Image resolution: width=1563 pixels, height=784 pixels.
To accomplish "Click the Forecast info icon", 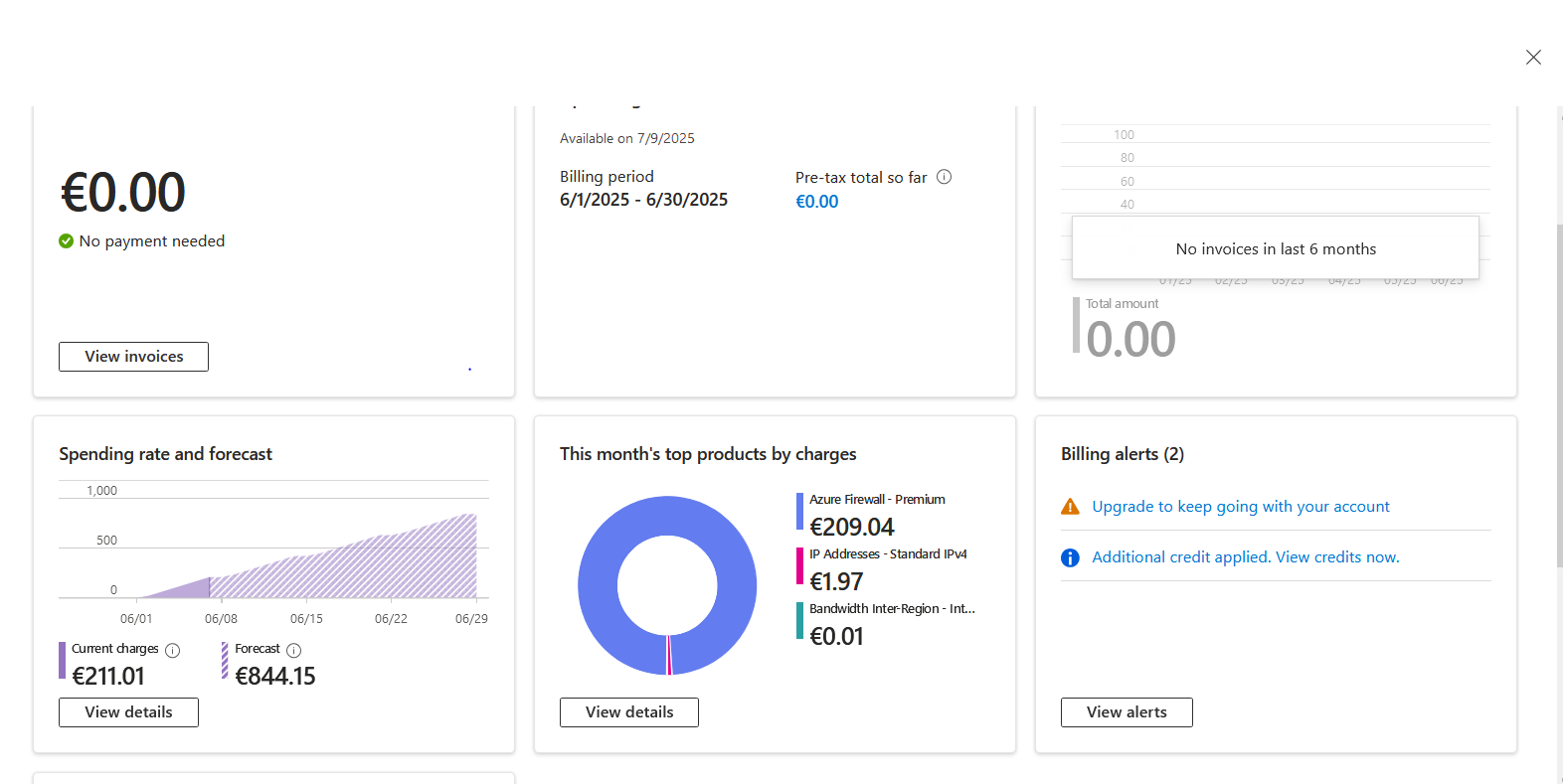I will click(294, 651).
